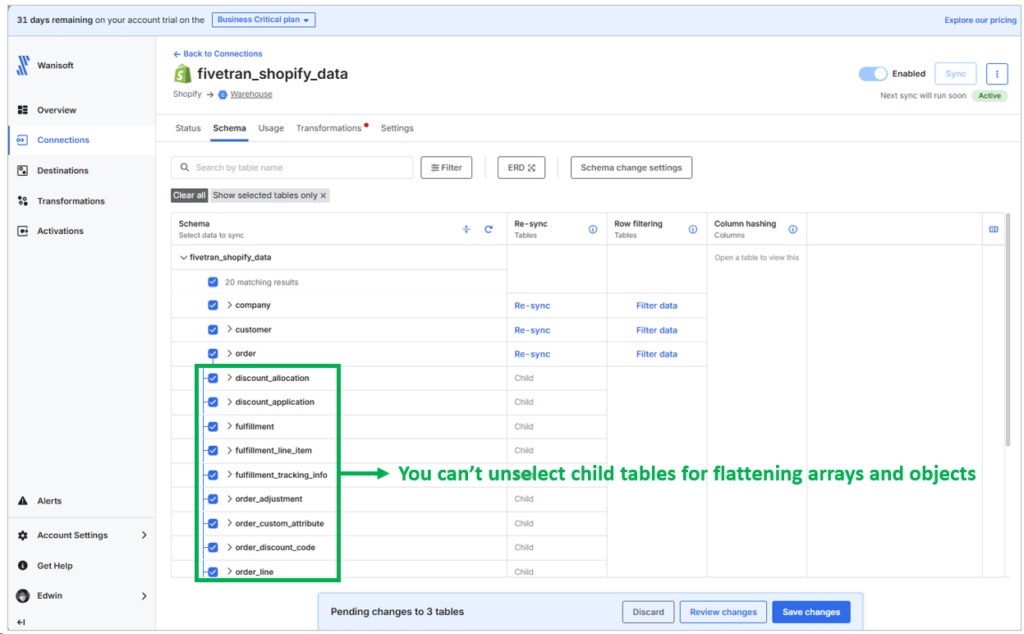Click Review changes button
The width and height of the screenshot is (1024, 634).
coord(723,612)
